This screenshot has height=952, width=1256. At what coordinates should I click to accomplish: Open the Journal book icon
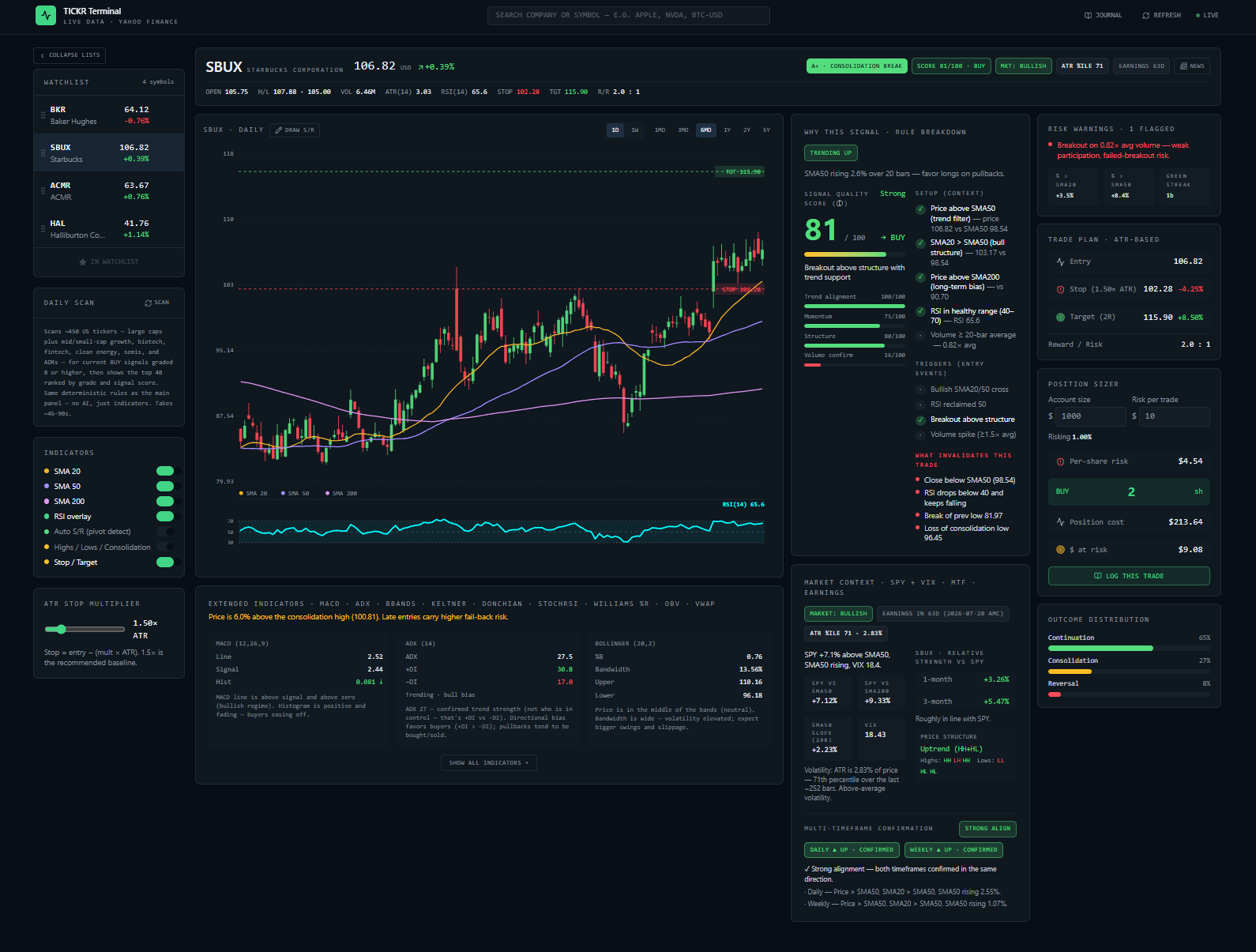(1088, 15)
